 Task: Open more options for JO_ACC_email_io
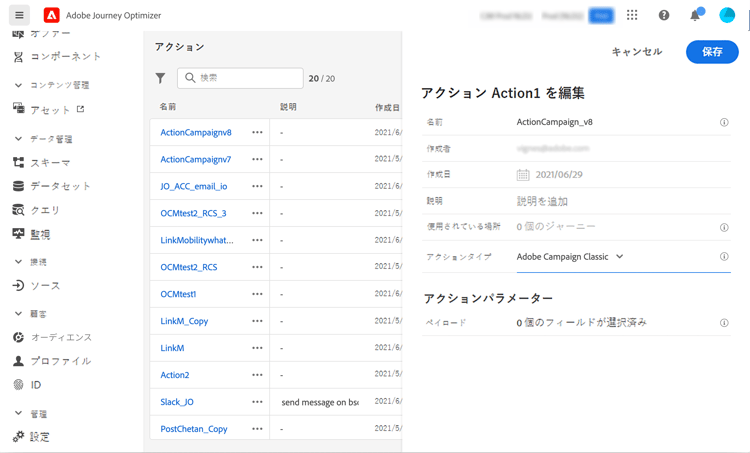[257, 186]
